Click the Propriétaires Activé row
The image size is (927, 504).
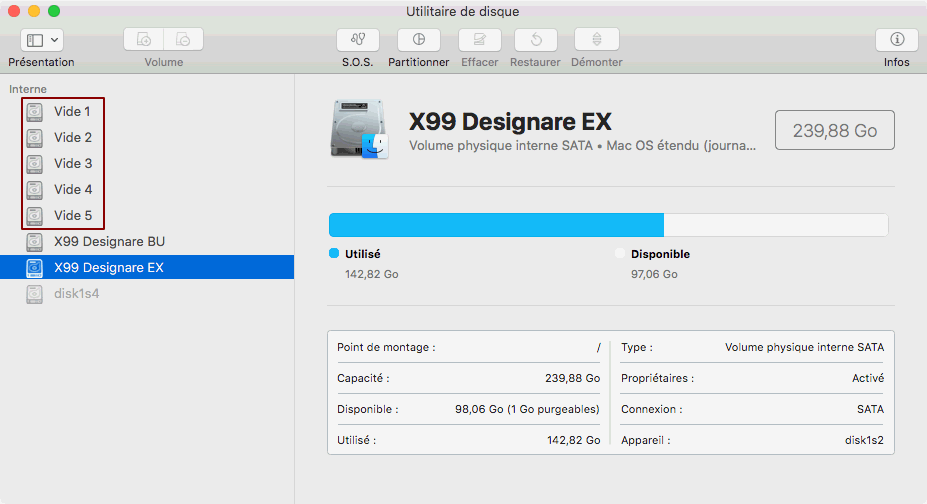point(753,378)
